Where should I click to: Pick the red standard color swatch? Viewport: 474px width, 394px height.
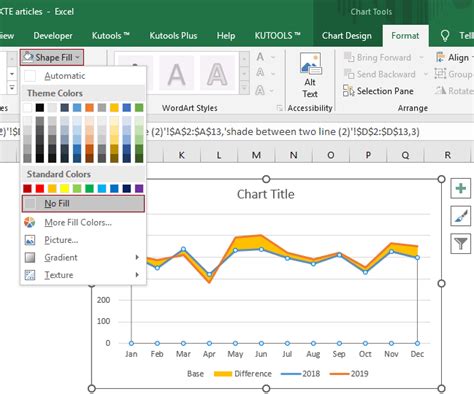point(40,189)
